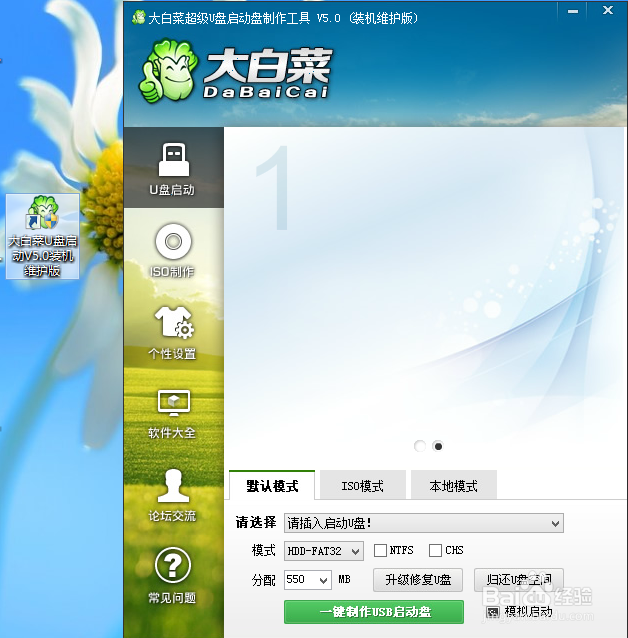The height and width of the screenshot is (638, 628).
Task: Switch to the 本地模式 tab
Action: (x=453, y=485)
